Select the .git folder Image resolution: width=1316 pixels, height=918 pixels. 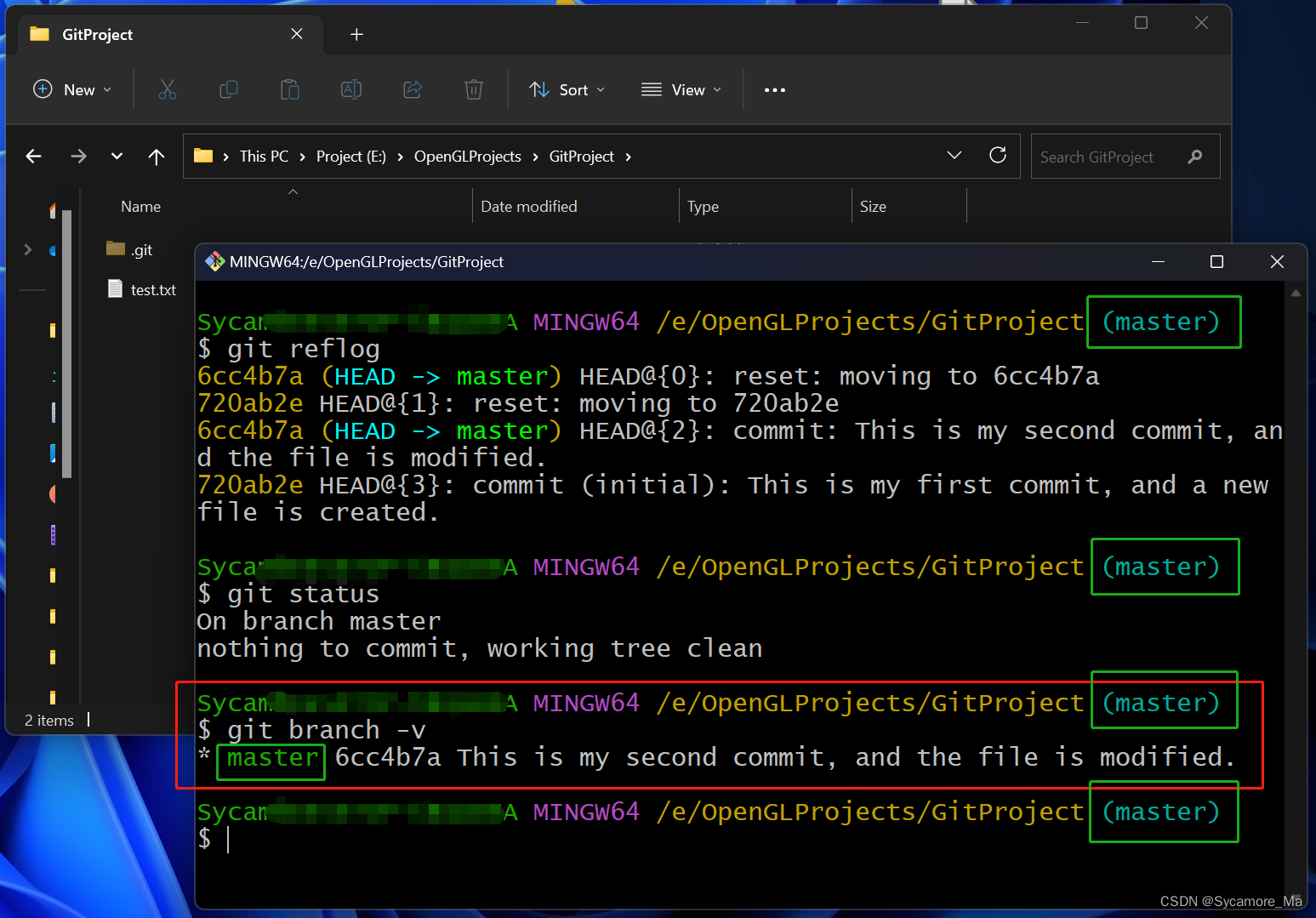(130, 249)
